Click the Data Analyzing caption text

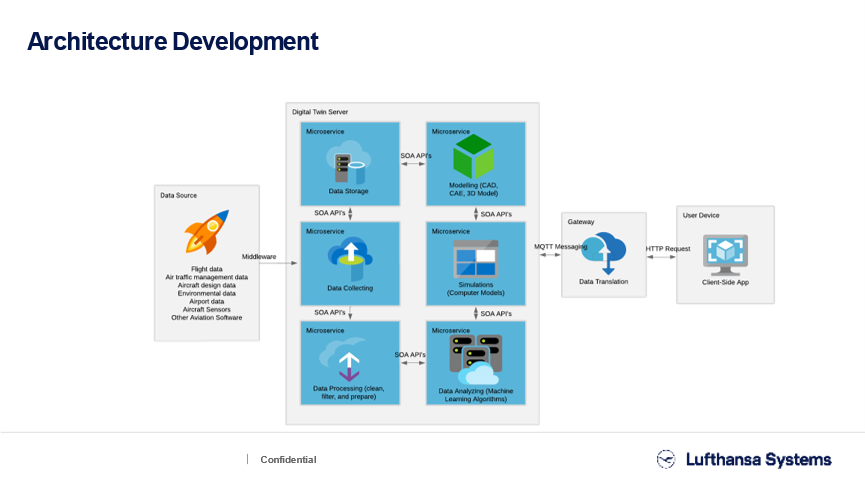pyautogui.click(x=476, y=395)
